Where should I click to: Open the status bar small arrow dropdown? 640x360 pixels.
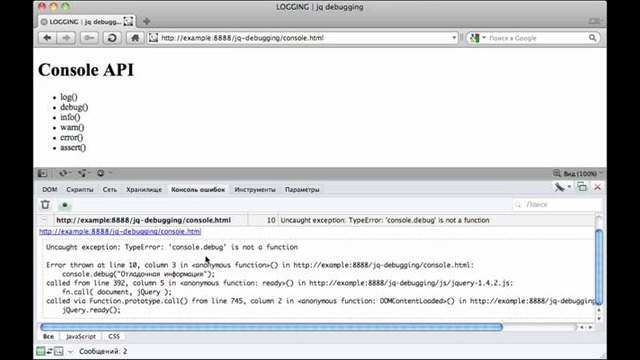[70, 351]
